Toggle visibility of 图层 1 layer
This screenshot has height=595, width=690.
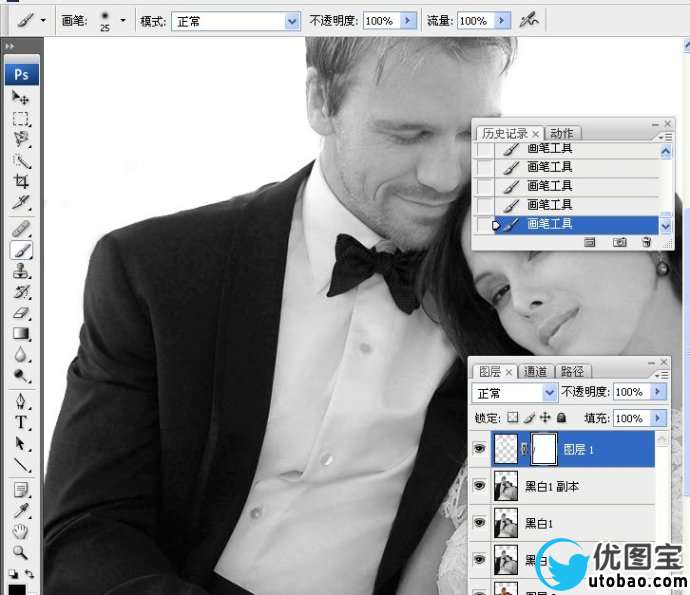point(479,449)
